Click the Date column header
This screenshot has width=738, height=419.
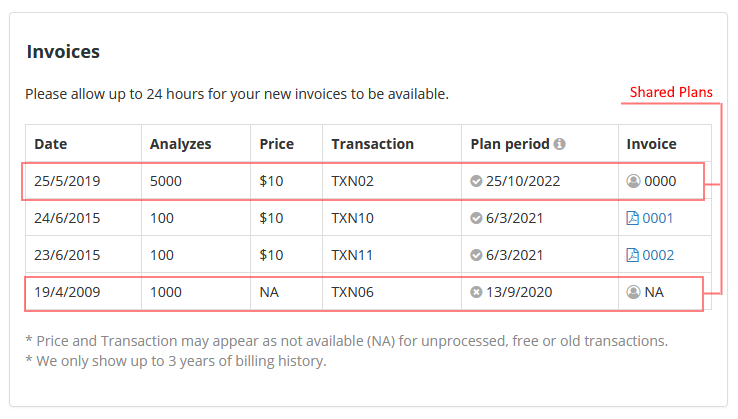coord(51,144)
